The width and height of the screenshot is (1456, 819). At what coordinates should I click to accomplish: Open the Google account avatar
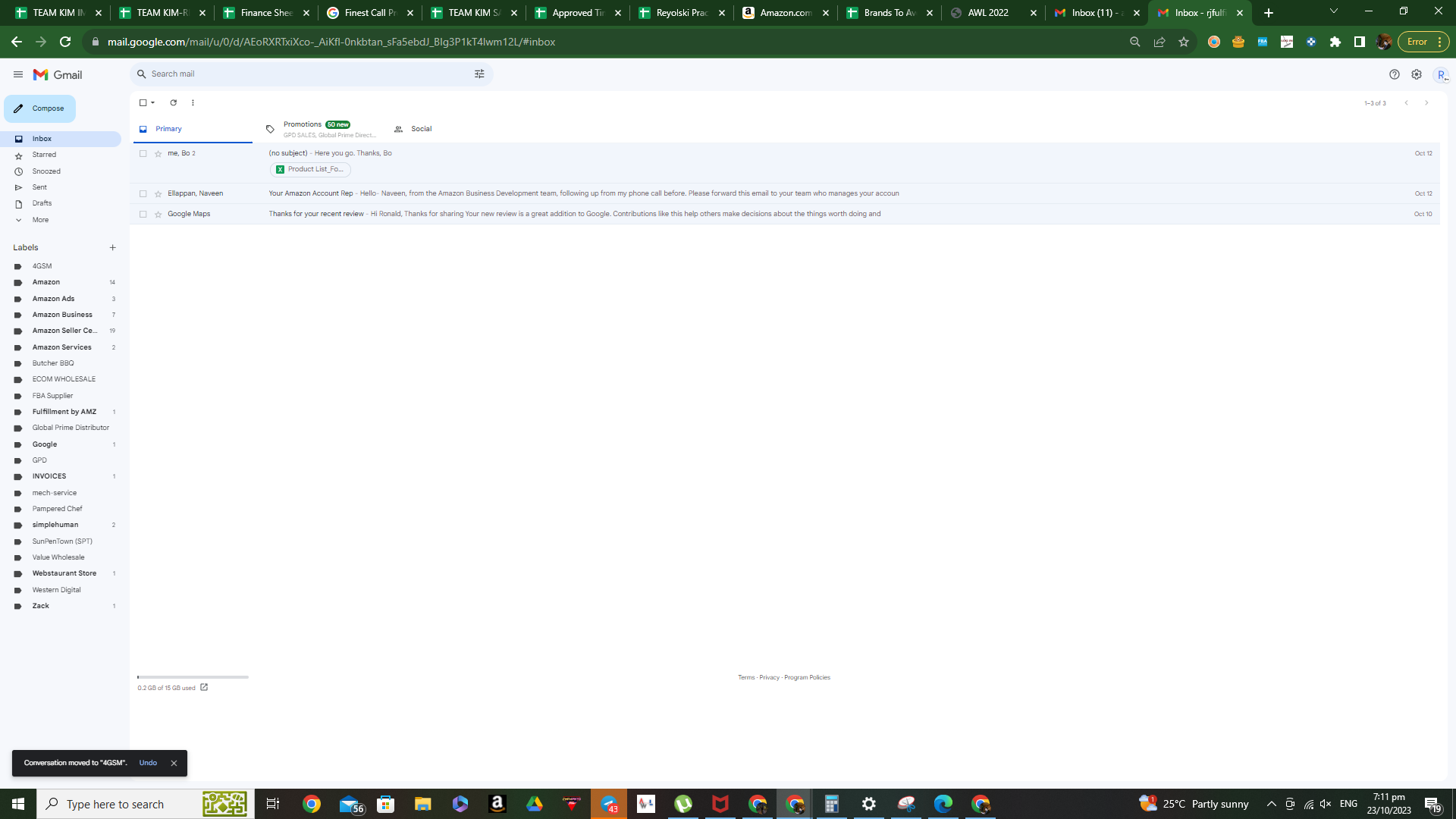1441,74
